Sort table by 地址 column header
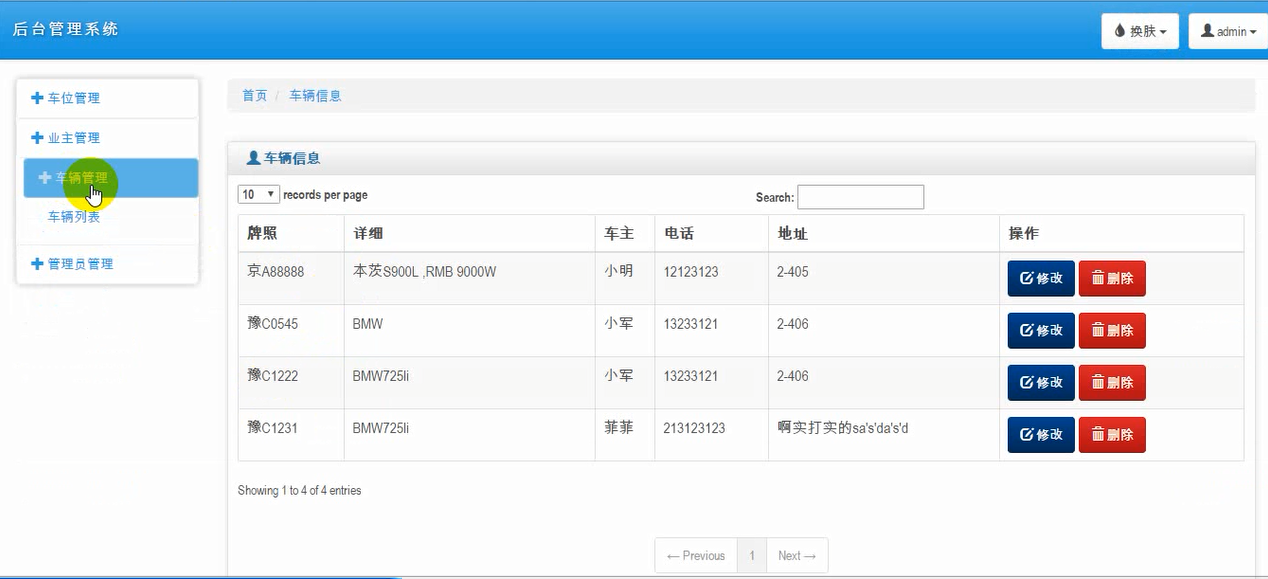The image size is (1268, 579). (883, 233)
